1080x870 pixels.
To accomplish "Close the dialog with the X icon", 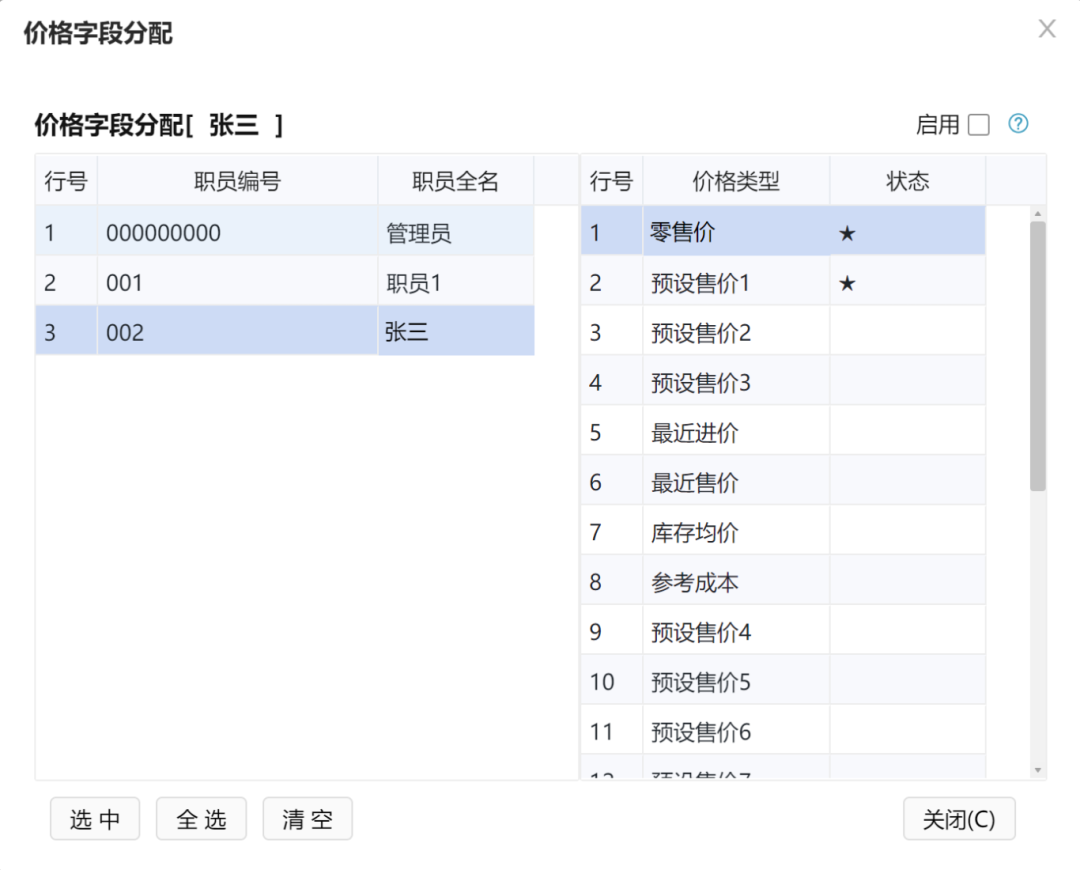I will pyautogui.click(x=1047, y=29).
